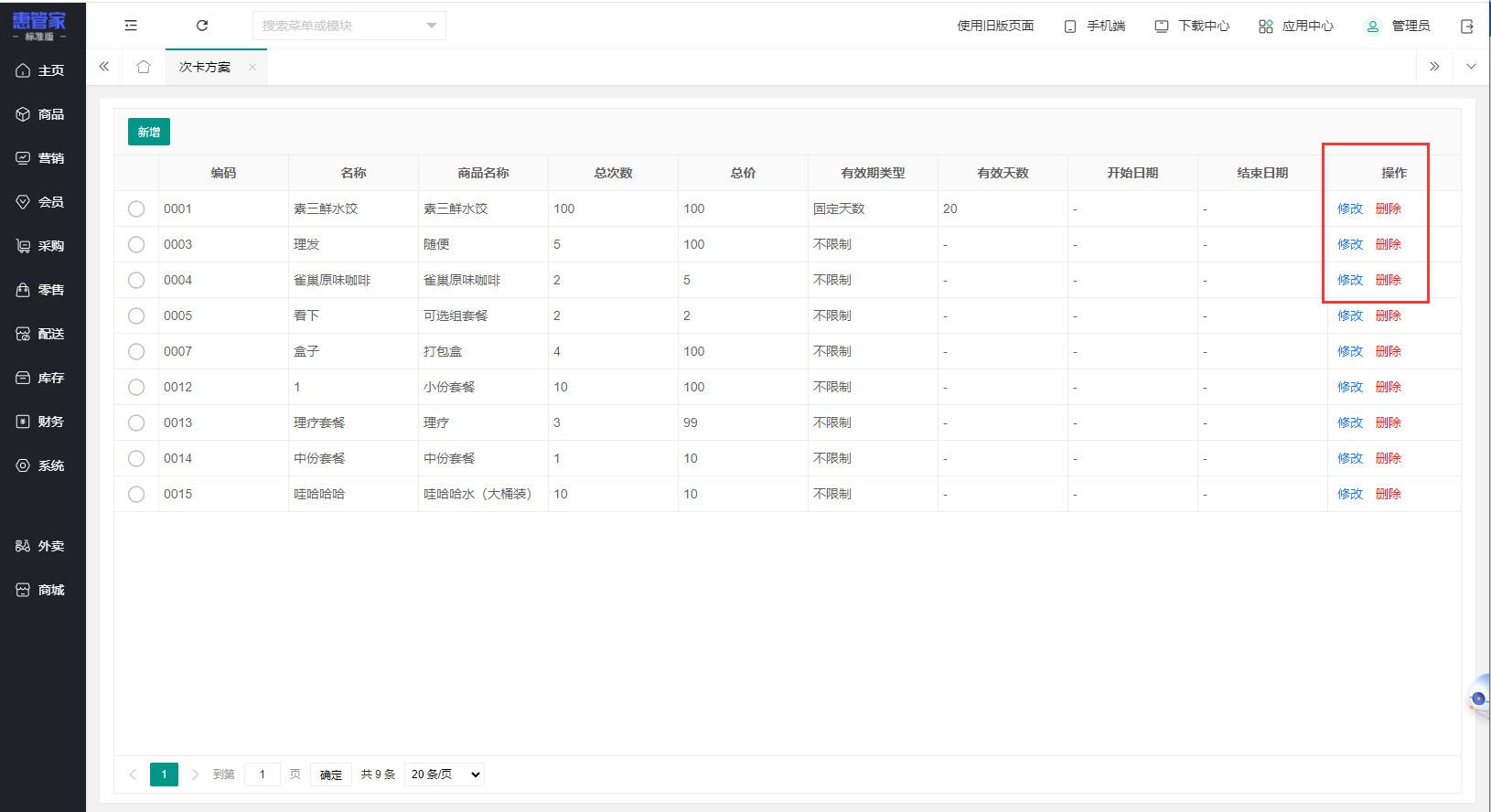Open the 20 条/页 page size dropdown
This screenshot has width=1491, height=812.
pyautogui.click(x=445, y=775)
